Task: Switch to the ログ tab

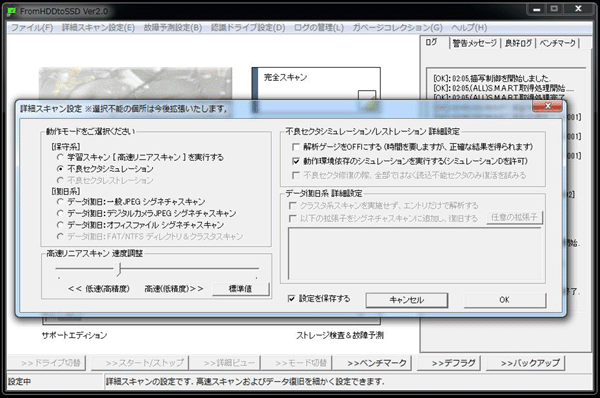Action: [432, 42]
